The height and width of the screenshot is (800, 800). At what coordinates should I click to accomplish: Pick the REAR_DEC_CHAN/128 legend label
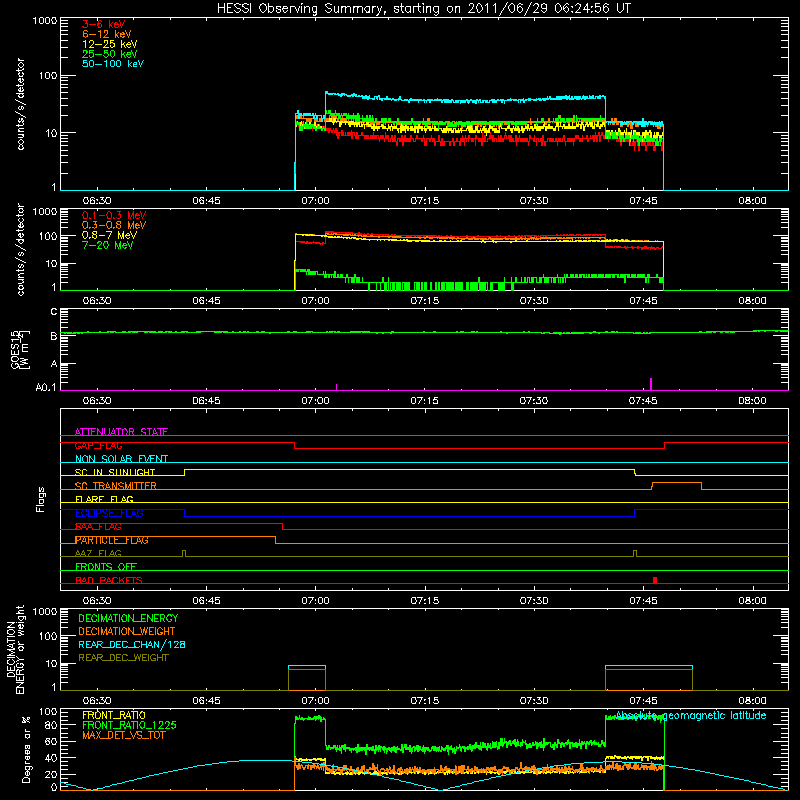(132, 645)
